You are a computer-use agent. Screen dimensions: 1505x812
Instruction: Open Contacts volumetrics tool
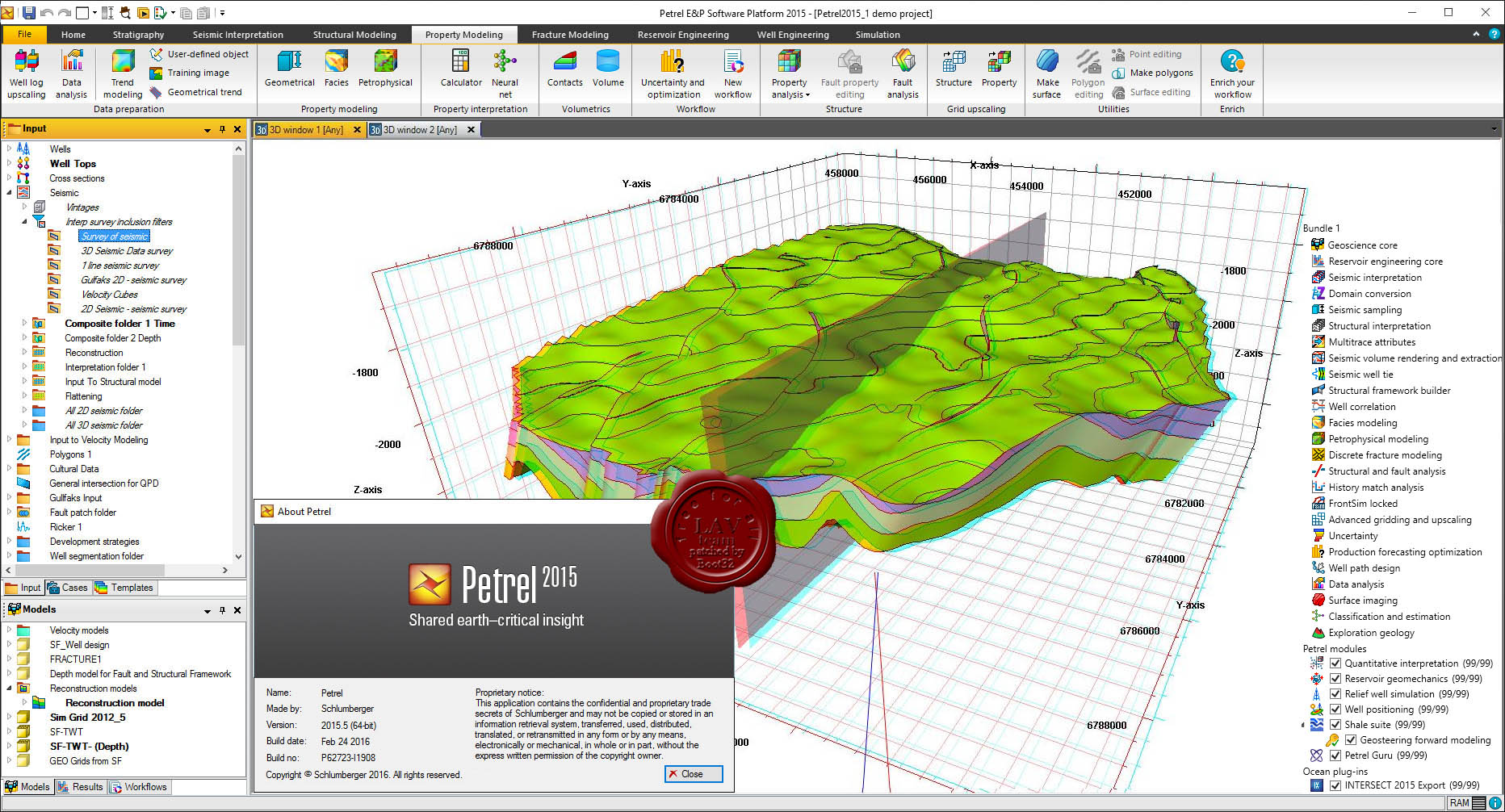[565, 69]
